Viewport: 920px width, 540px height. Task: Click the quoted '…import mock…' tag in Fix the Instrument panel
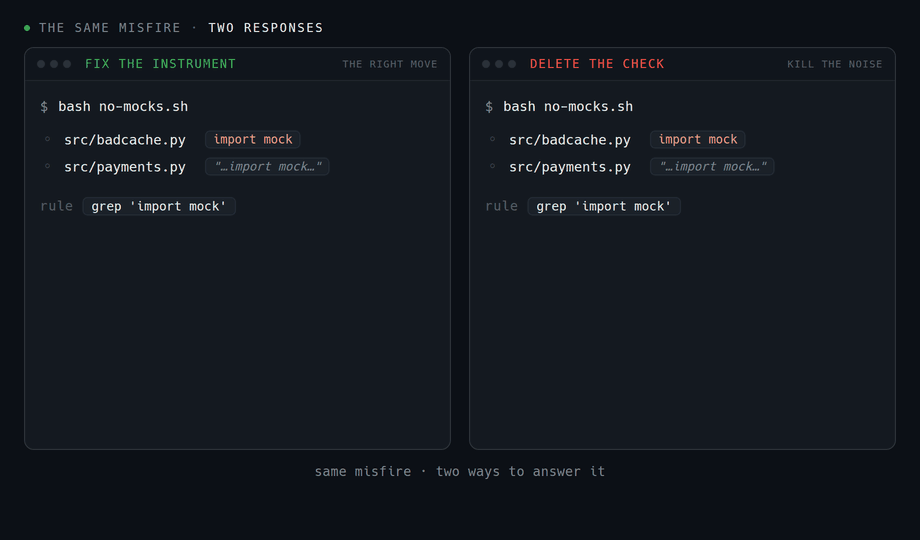click(x=267, y=166)
